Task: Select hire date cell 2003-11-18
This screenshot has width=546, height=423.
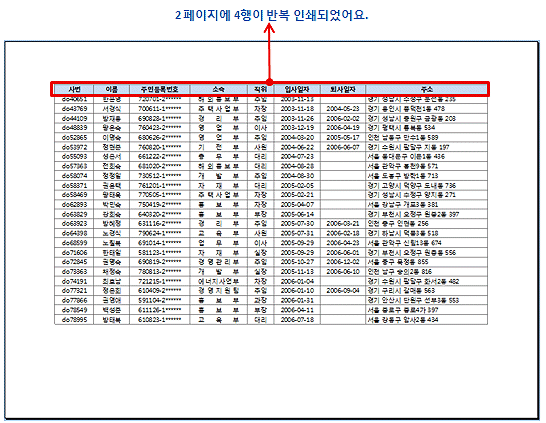Action: 297,109
